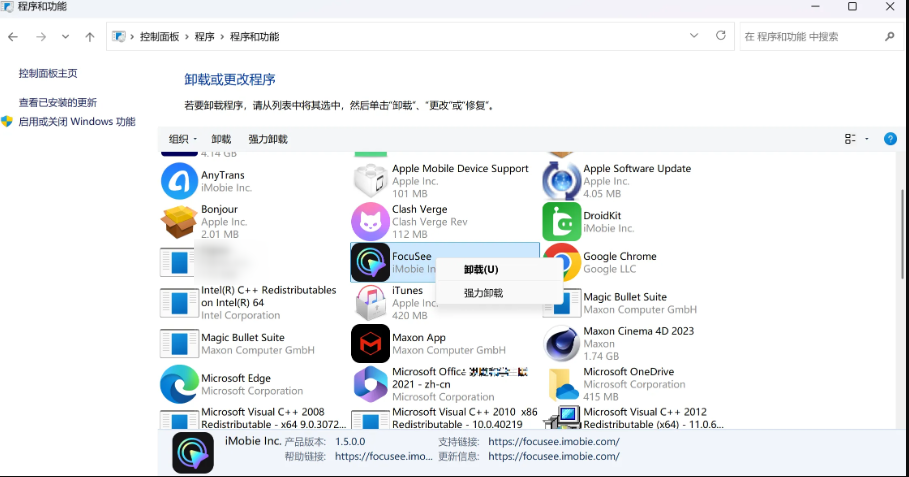Viewport: 909px width, 477px height.
Task: Click the Intel C++ Redistributables icon
Action: point(179,303)
